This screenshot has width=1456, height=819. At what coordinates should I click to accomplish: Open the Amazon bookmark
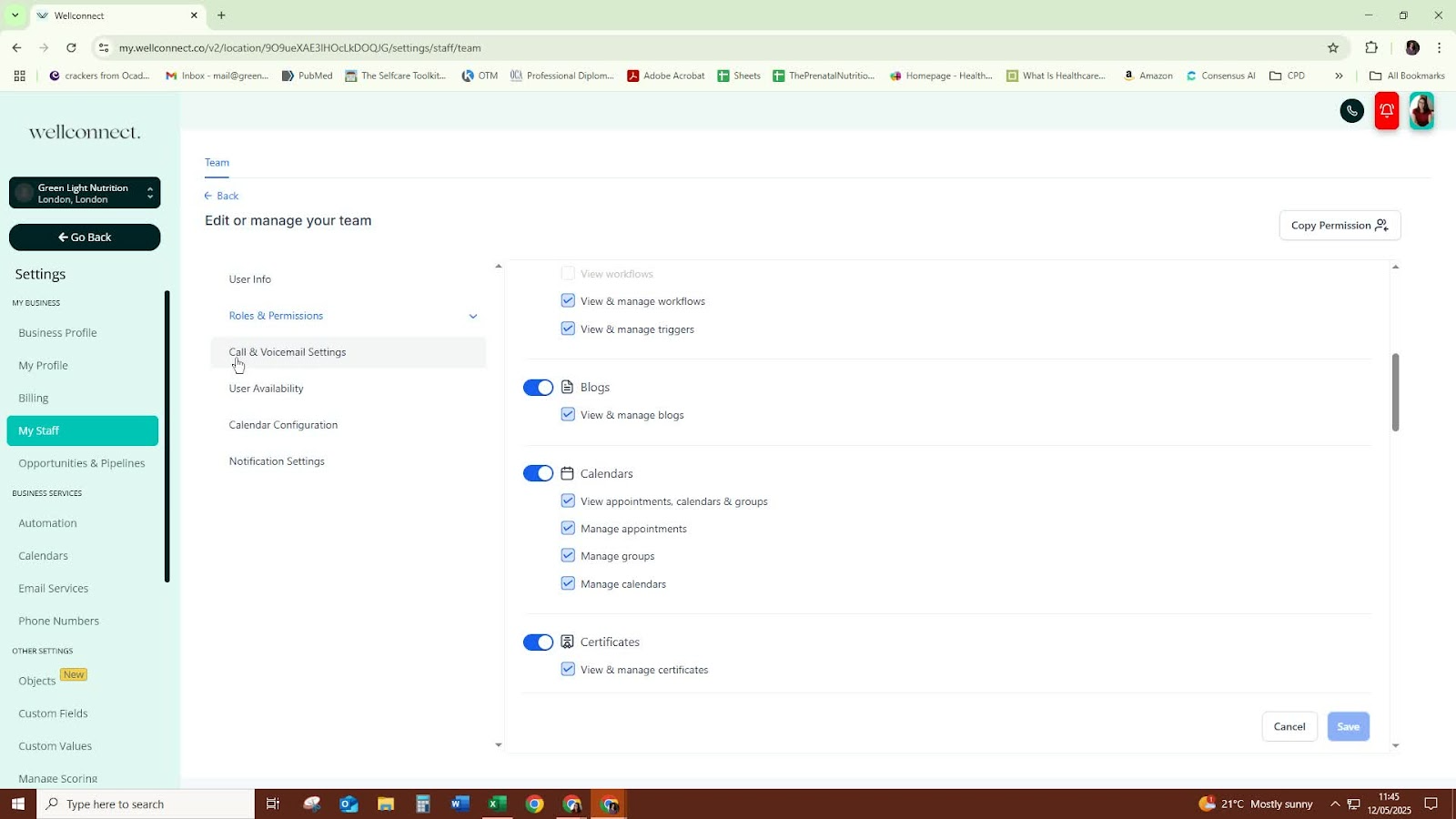[1148, 76]
